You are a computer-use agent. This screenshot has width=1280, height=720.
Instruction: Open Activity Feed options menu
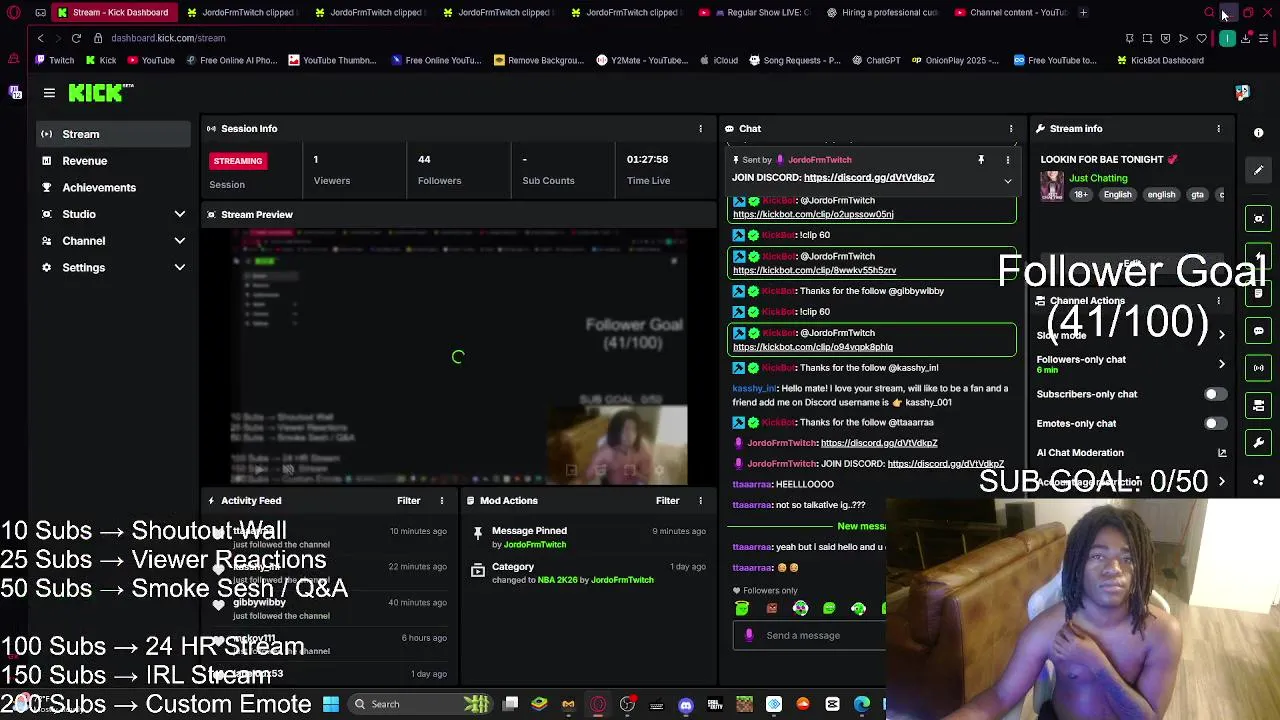(441, 501)
